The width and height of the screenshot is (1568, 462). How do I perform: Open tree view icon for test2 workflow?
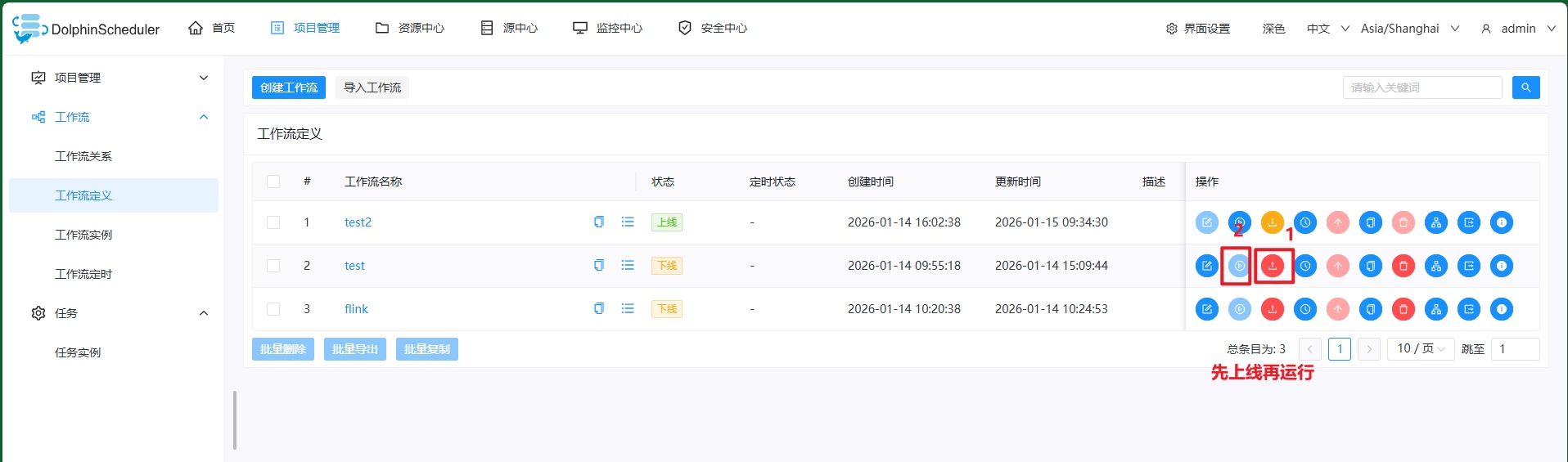click(1435, 222)
